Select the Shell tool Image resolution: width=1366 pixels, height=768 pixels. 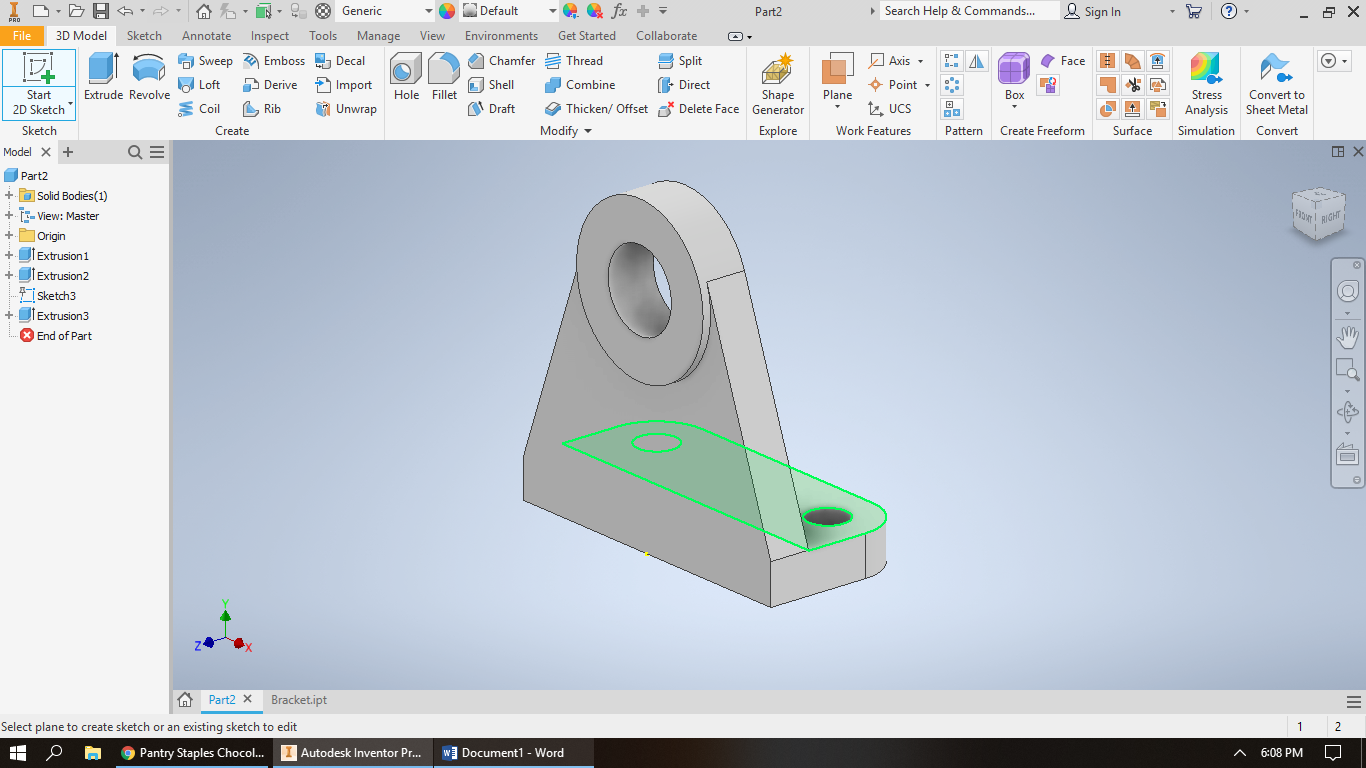coord(491,85)
